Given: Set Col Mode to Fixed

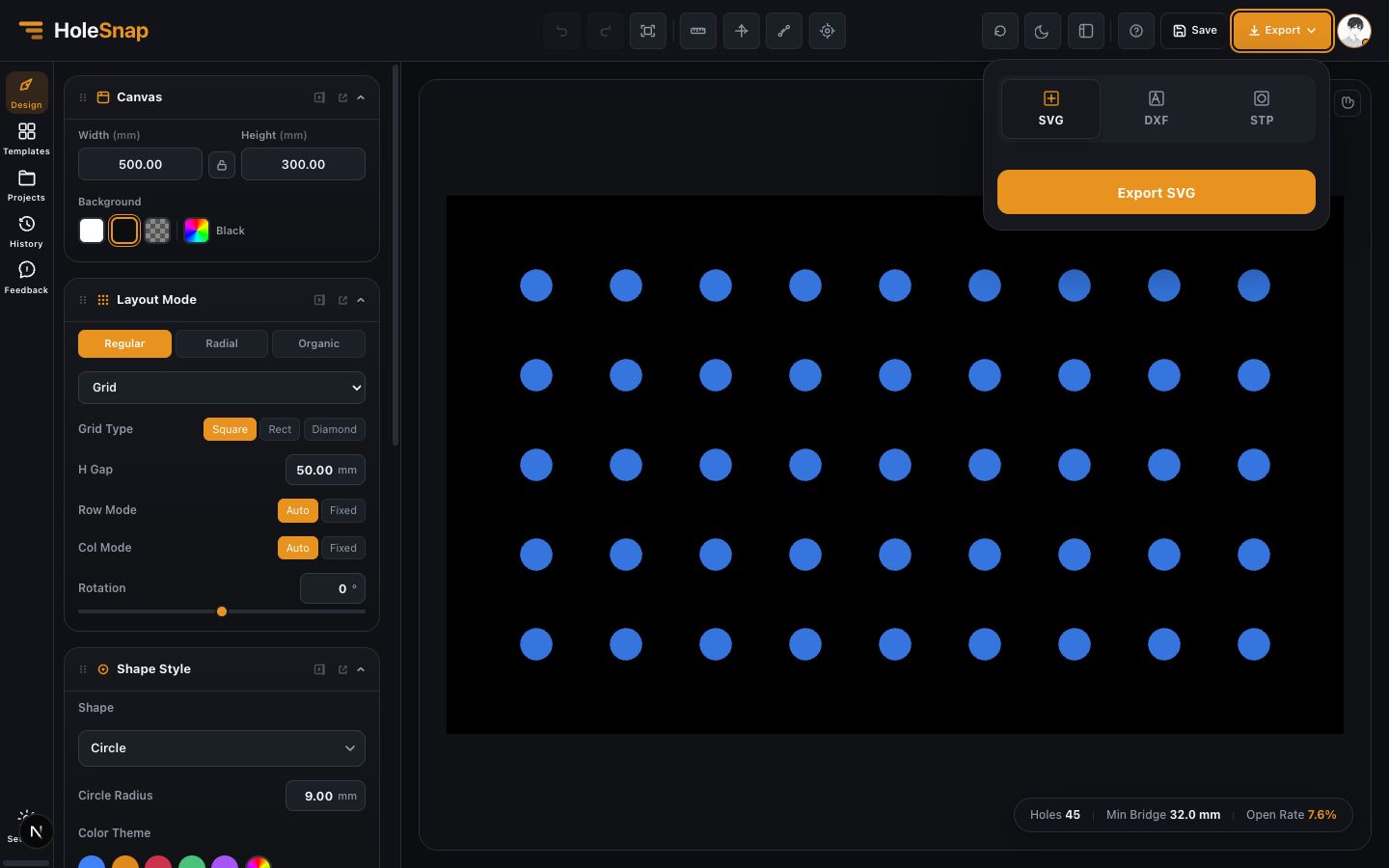Looking at the screenshot, I should click(343, 548).
